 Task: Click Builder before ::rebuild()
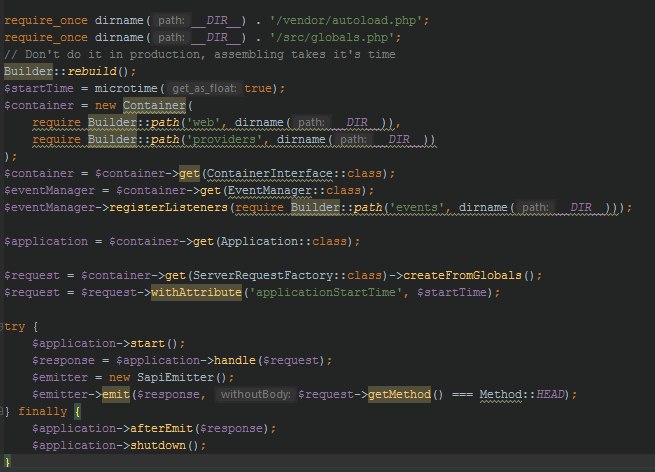[x=28, y=71]
